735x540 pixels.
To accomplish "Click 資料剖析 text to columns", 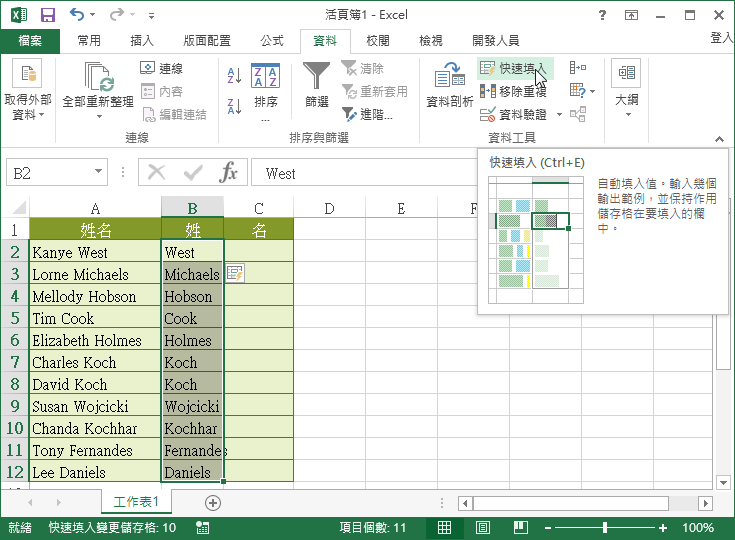I will tap(449, 84).
